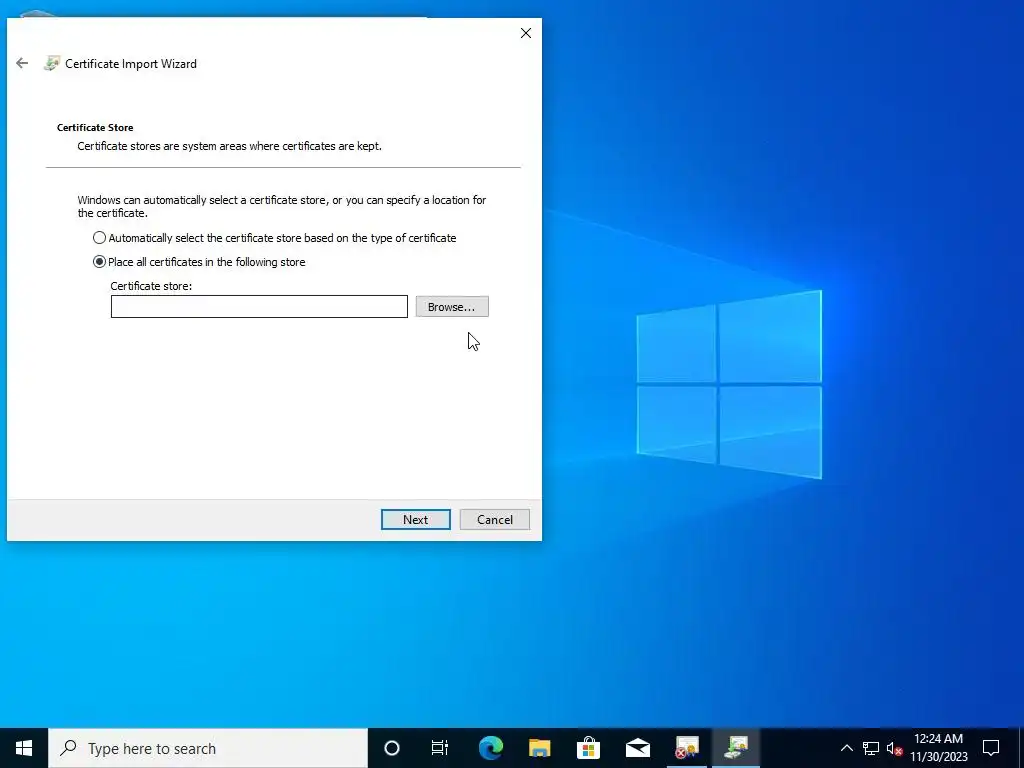Click the Certificate Store heading text

click(95, 127)
